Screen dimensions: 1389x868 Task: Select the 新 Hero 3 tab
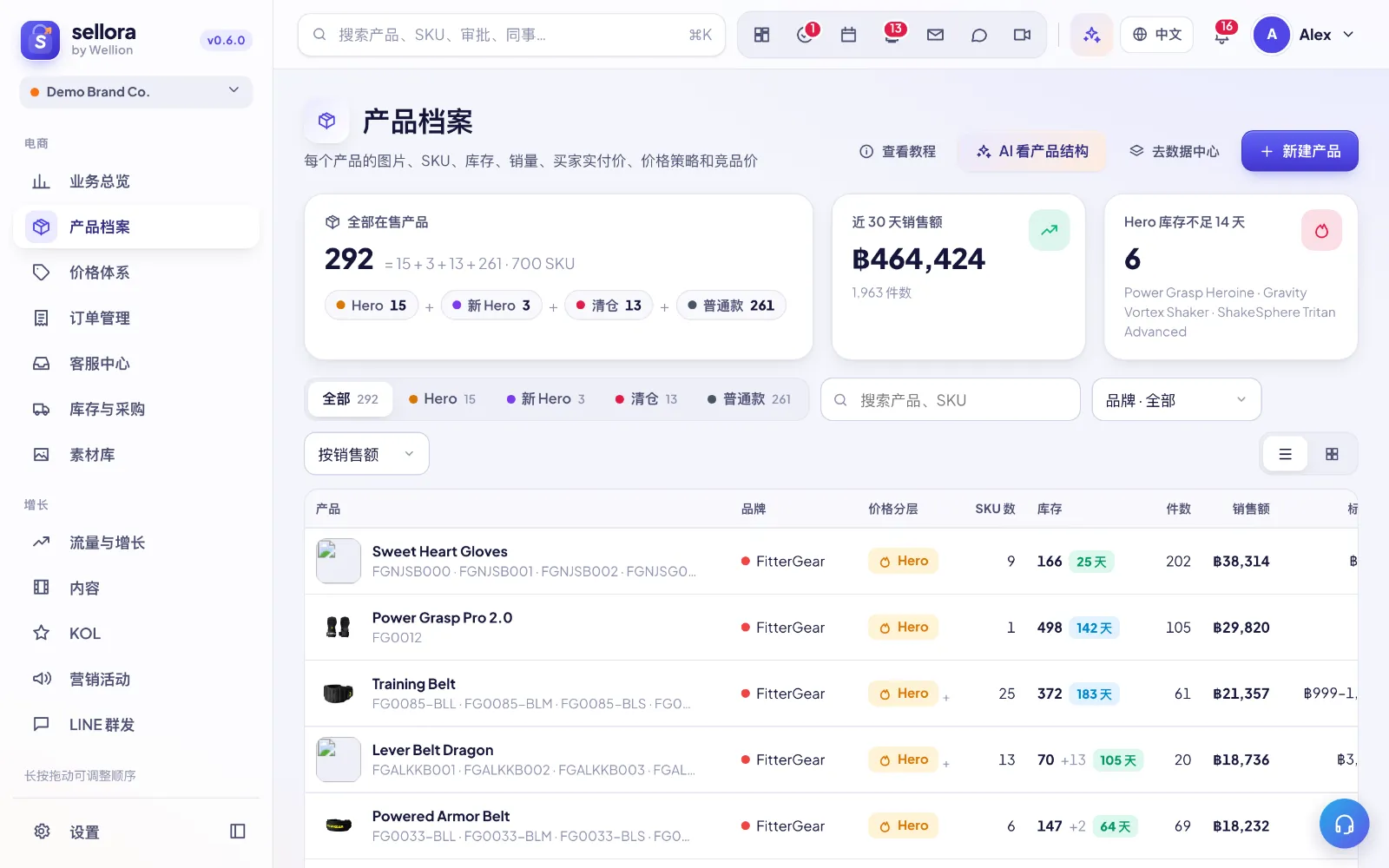coord(546,399)
